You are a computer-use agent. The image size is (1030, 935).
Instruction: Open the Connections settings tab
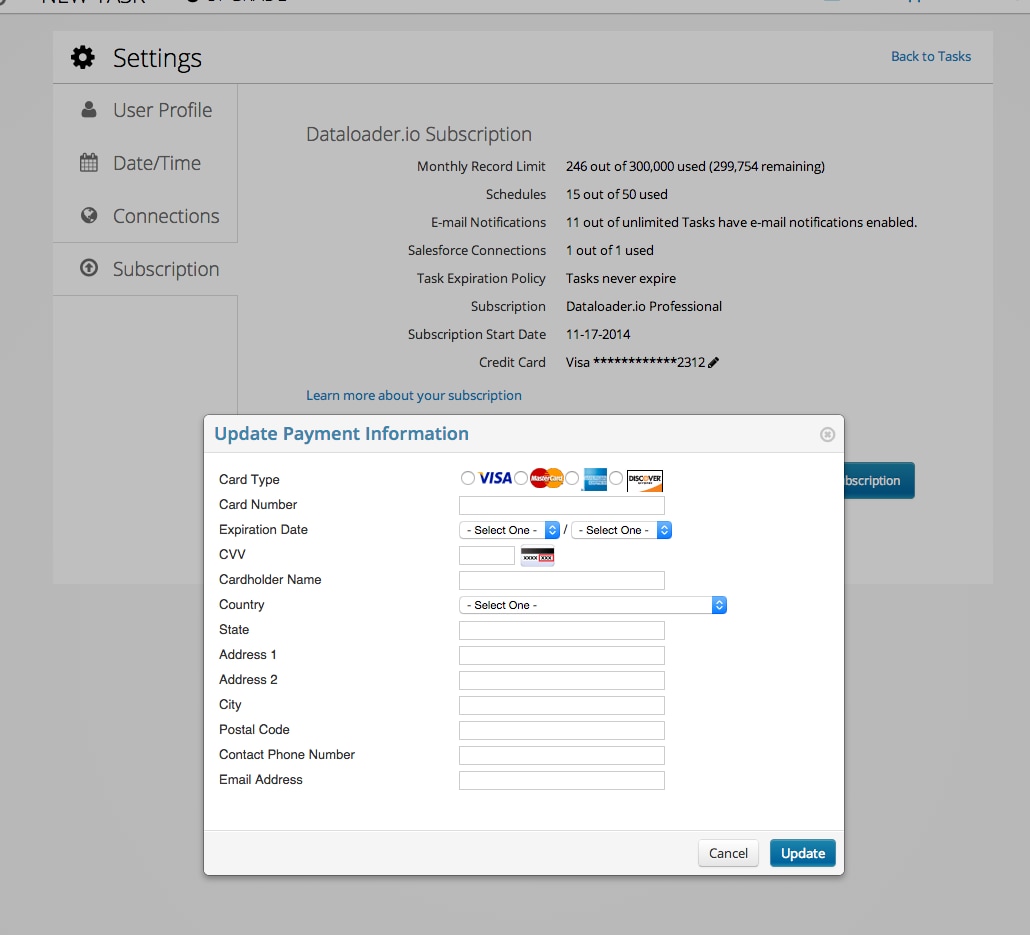145,216
